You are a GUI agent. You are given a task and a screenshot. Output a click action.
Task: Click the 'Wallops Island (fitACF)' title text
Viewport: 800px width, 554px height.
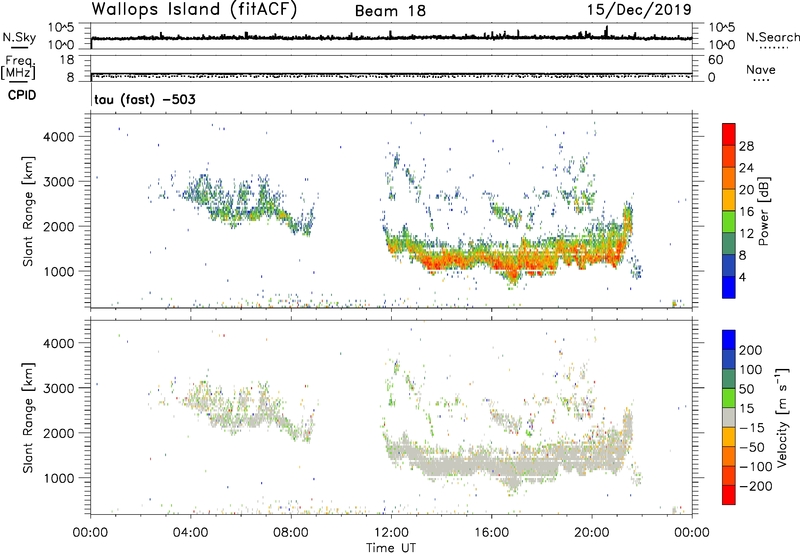194,10
